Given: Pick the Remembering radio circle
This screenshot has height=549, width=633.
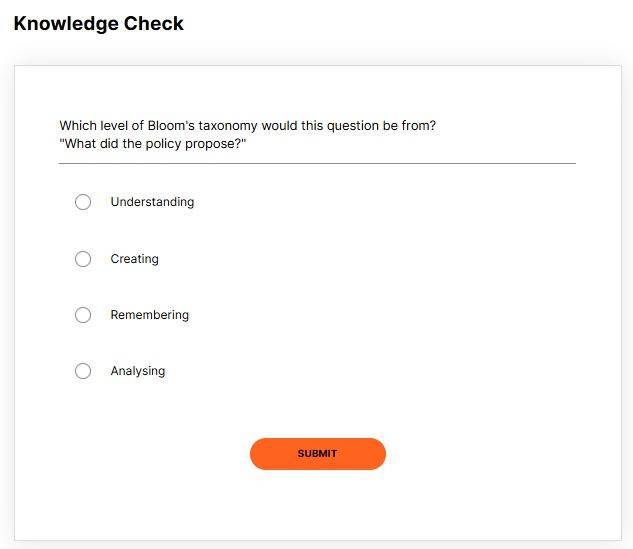Looking at the screenshot, I should (83, 315).
